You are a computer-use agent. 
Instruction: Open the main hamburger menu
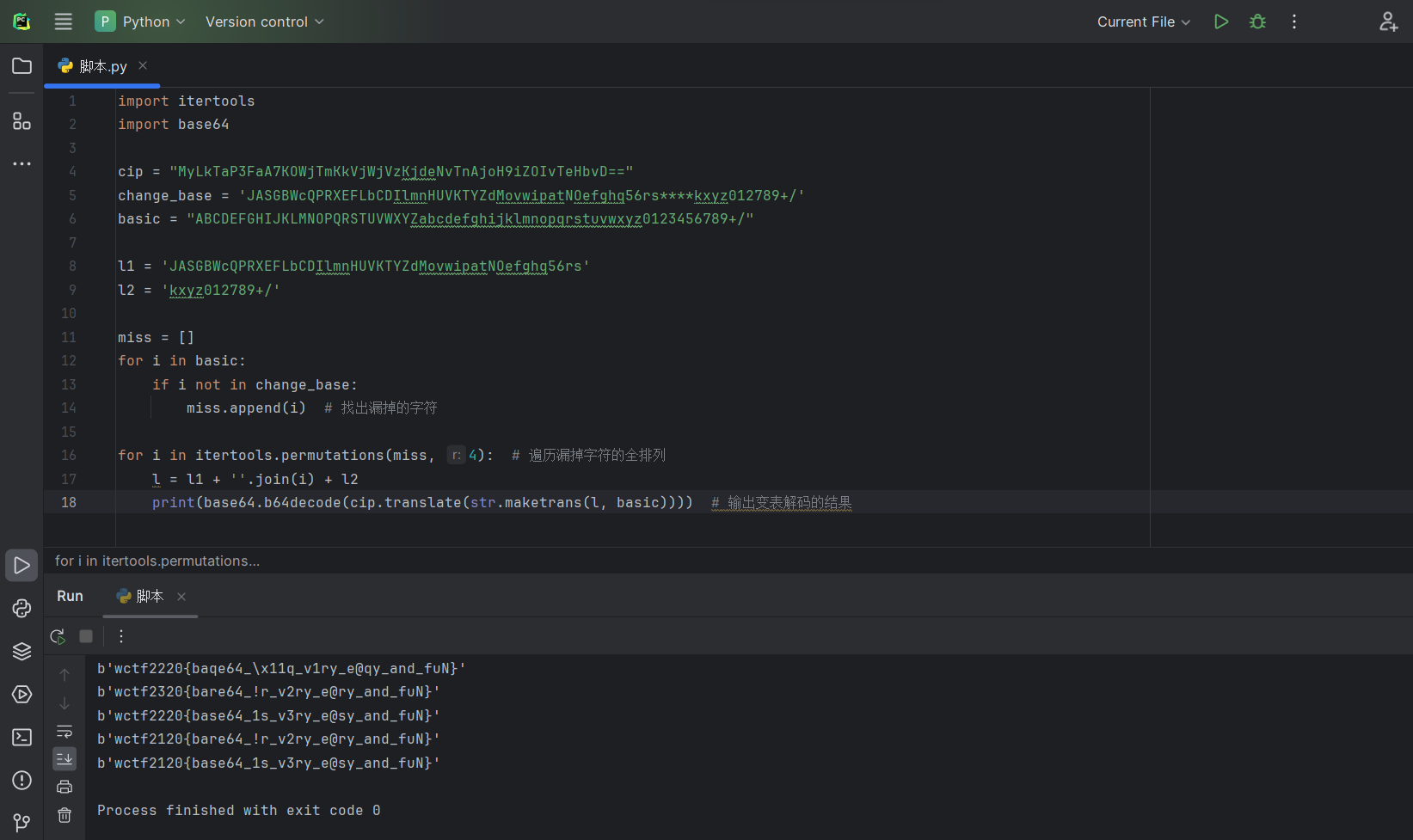click(x=64, y=21)
